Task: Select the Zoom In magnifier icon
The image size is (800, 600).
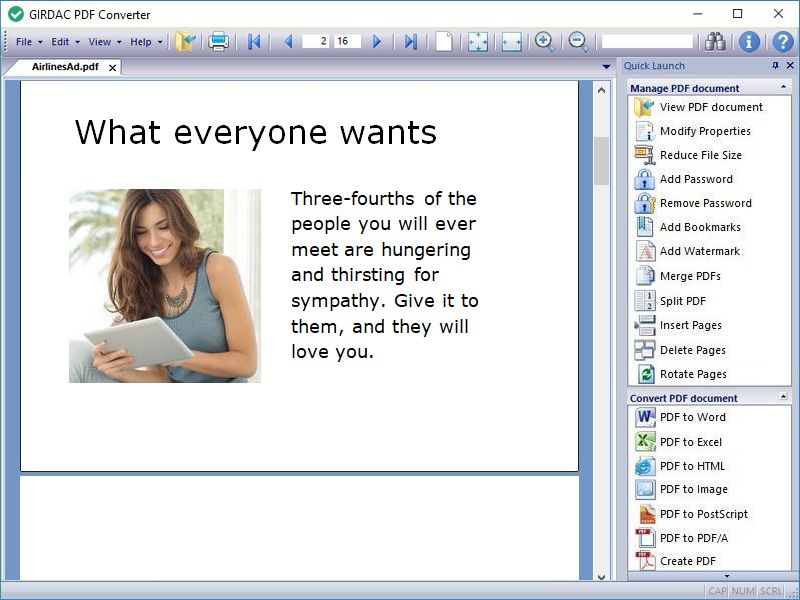Action: coord(543,41)
